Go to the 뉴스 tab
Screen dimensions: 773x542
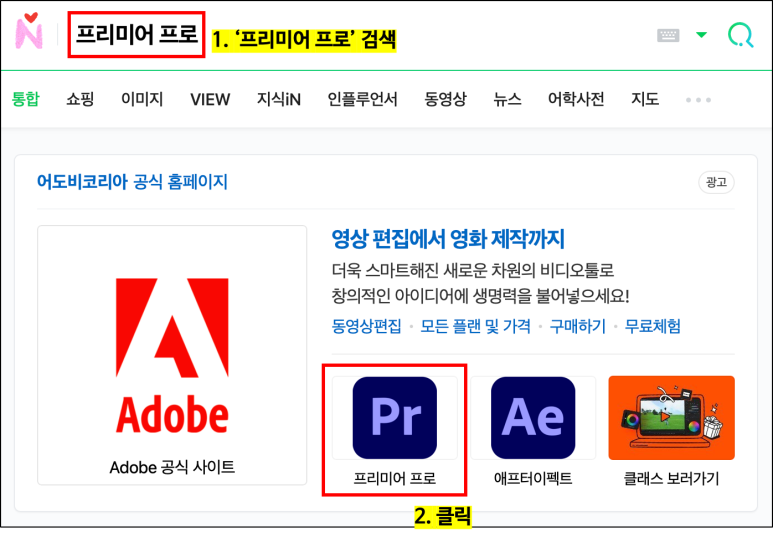click(507, 99)
